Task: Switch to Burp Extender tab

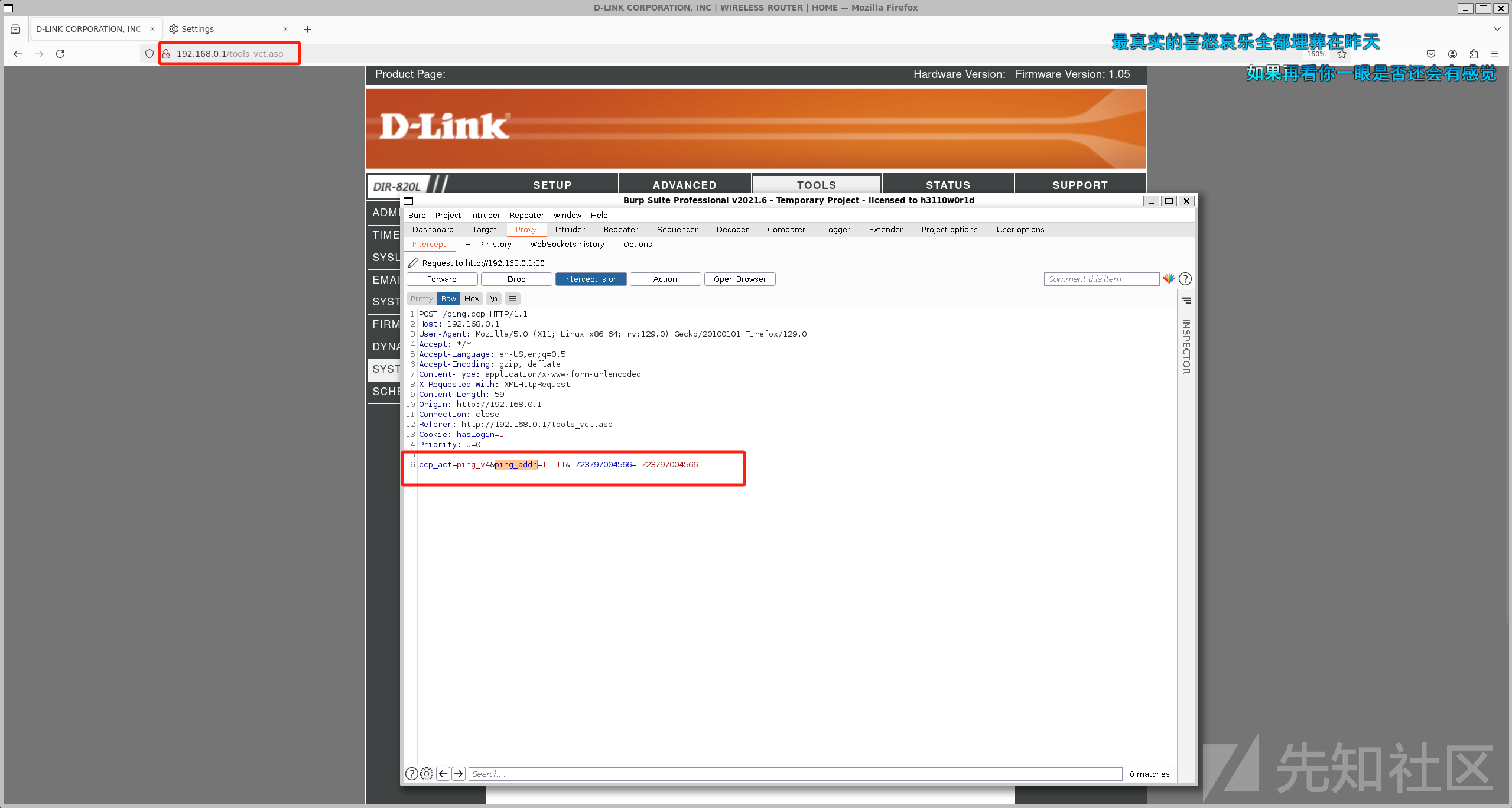Action: 886,229
